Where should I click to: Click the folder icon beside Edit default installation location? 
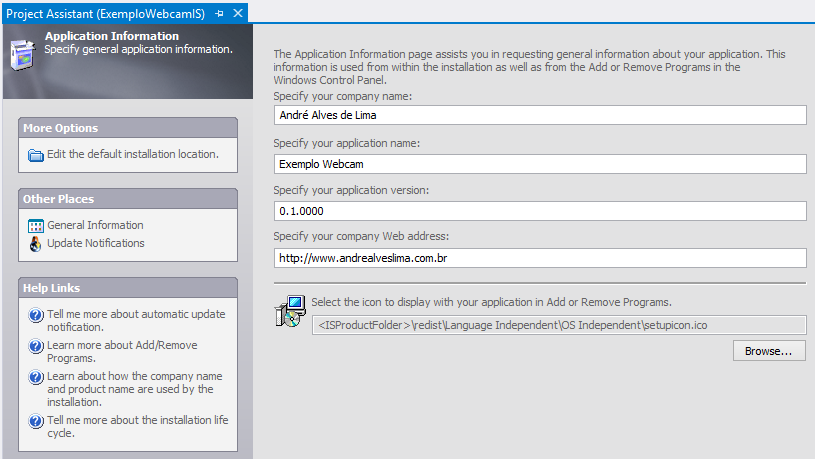pos(36,155)
